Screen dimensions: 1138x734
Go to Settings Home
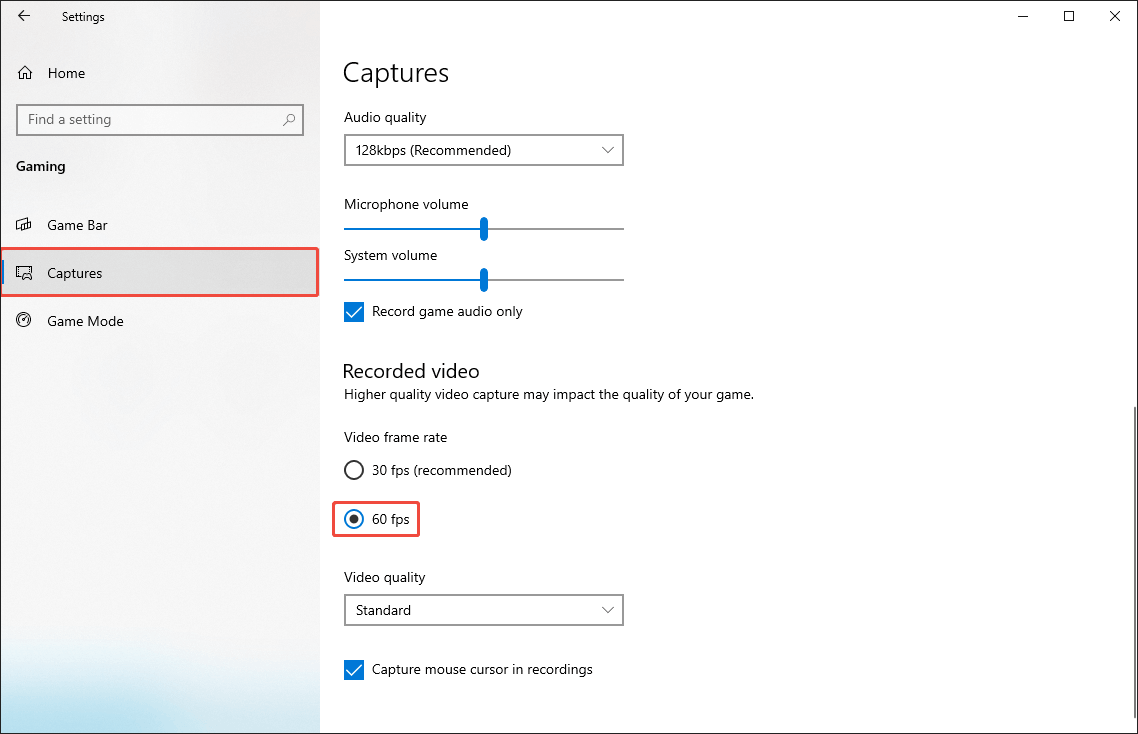[x=66, y=72]
